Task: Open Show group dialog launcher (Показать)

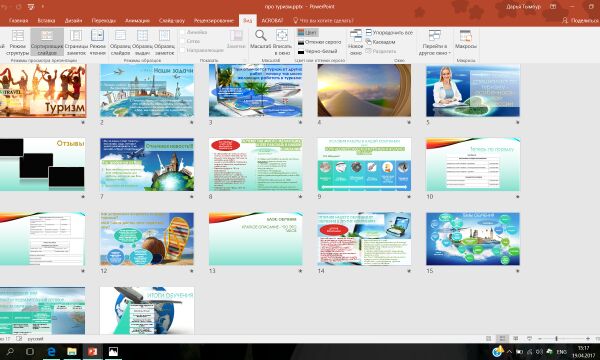Action: tap(245, 60)
